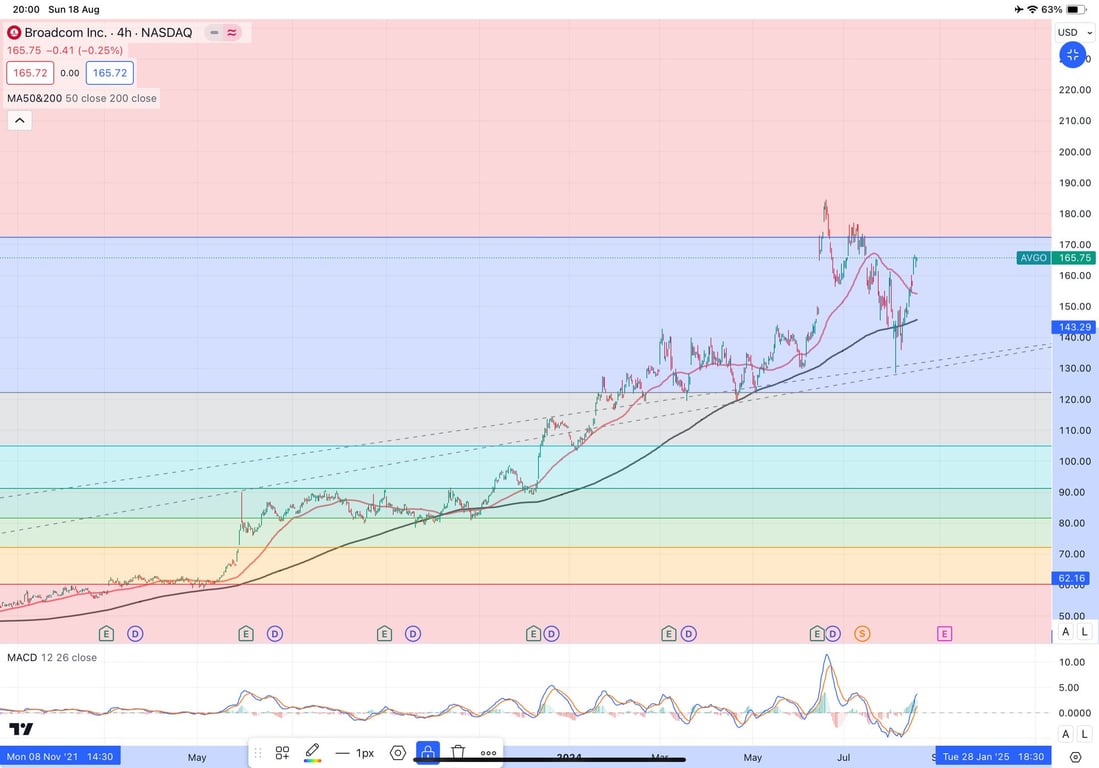
Task: Open the three-dot more options in drawing toolbar
Action: click(x=489, y=753)
